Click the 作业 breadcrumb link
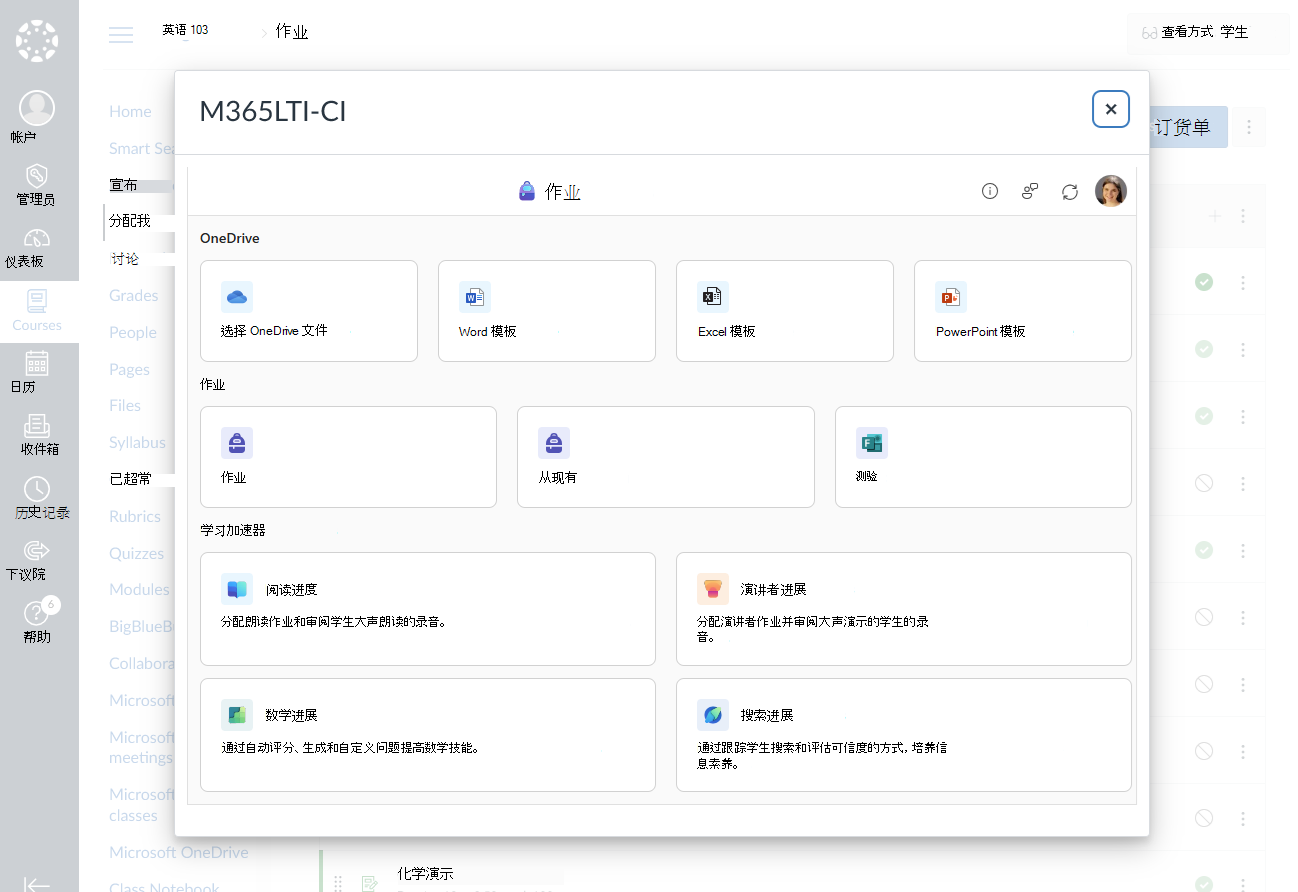This screenshot has height=892, width=1298. click(x=292, y=32)
